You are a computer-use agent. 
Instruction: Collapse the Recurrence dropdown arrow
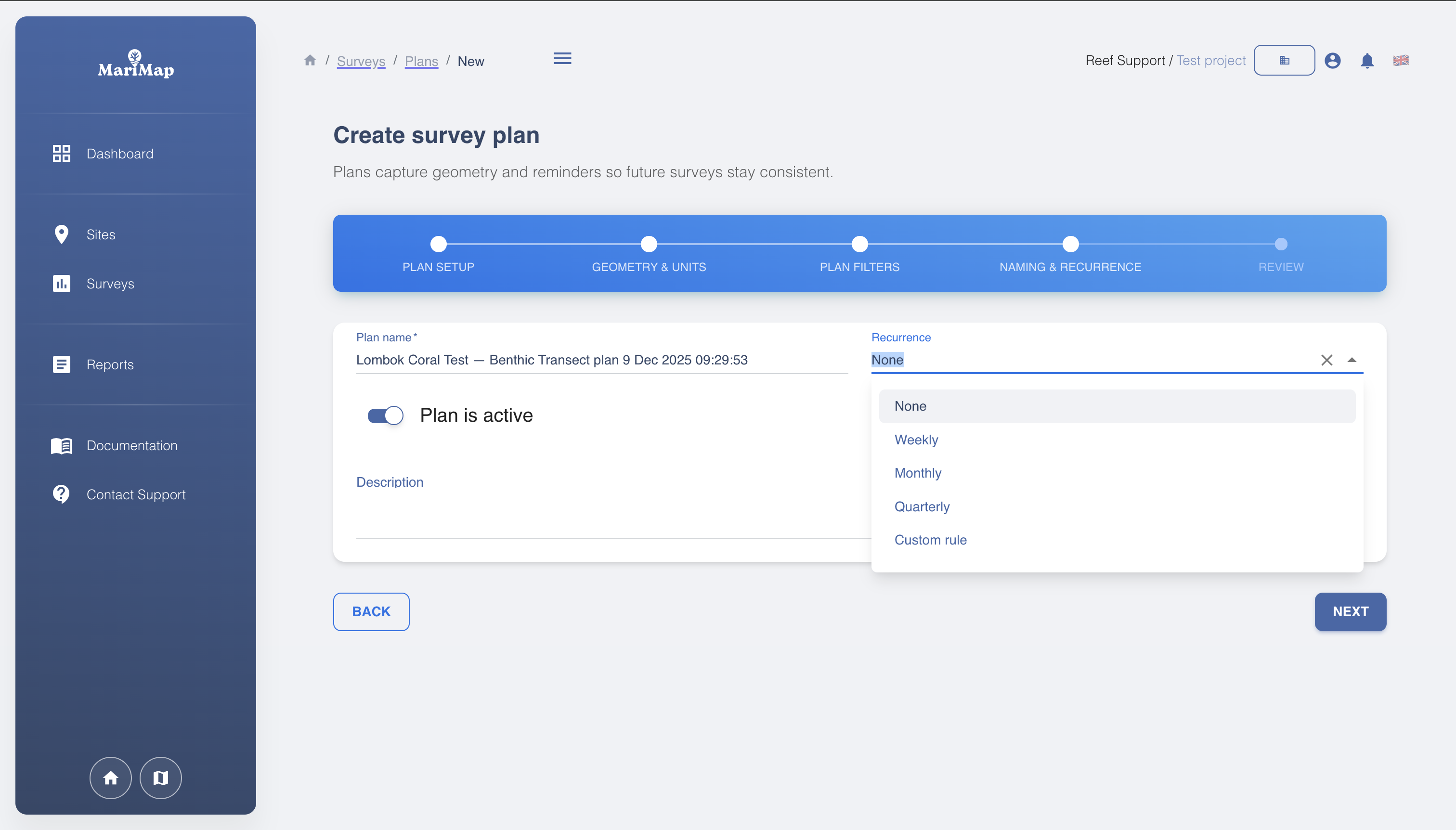click(1352, 360)
